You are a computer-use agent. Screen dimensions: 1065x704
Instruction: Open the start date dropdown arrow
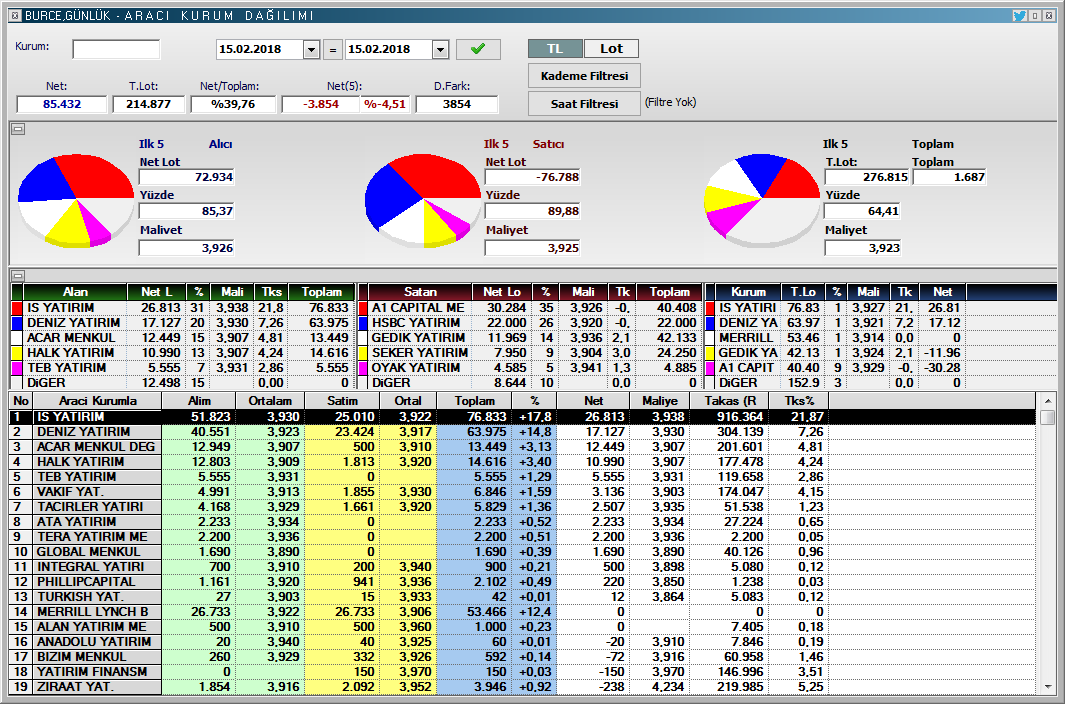311,50
